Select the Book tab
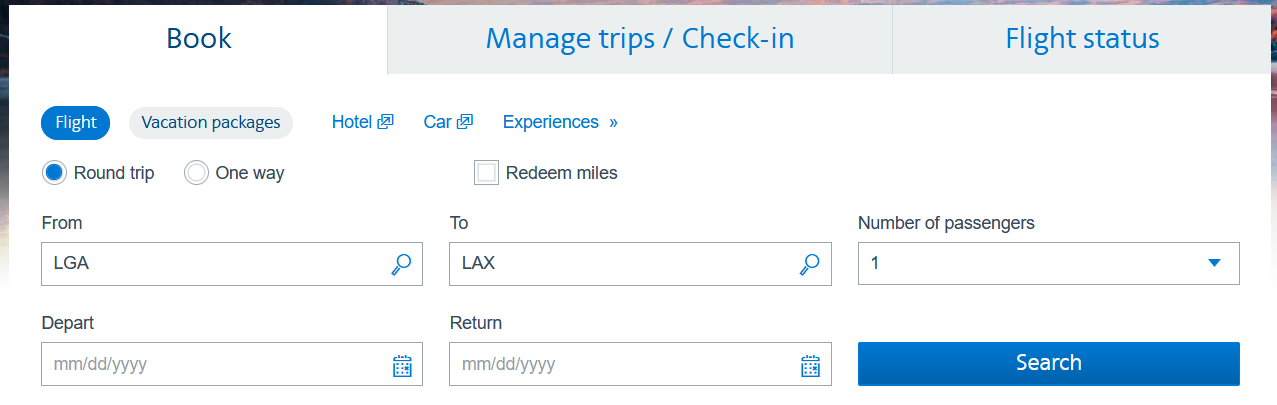 198,38
